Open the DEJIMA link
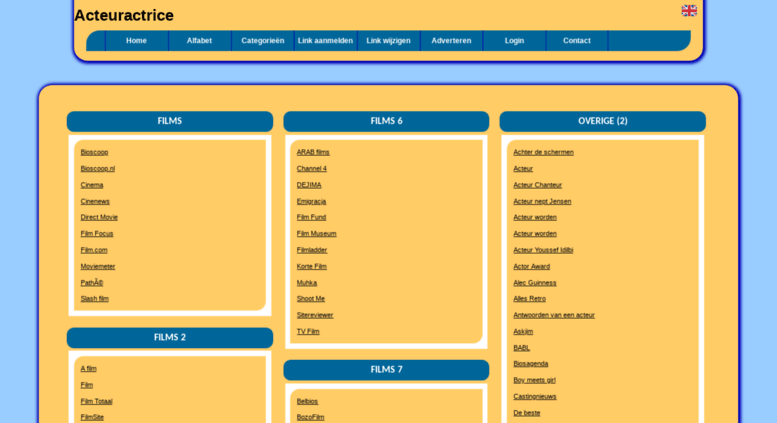The image size is (777, 423). pyautogui.click(x=309, y=185)
